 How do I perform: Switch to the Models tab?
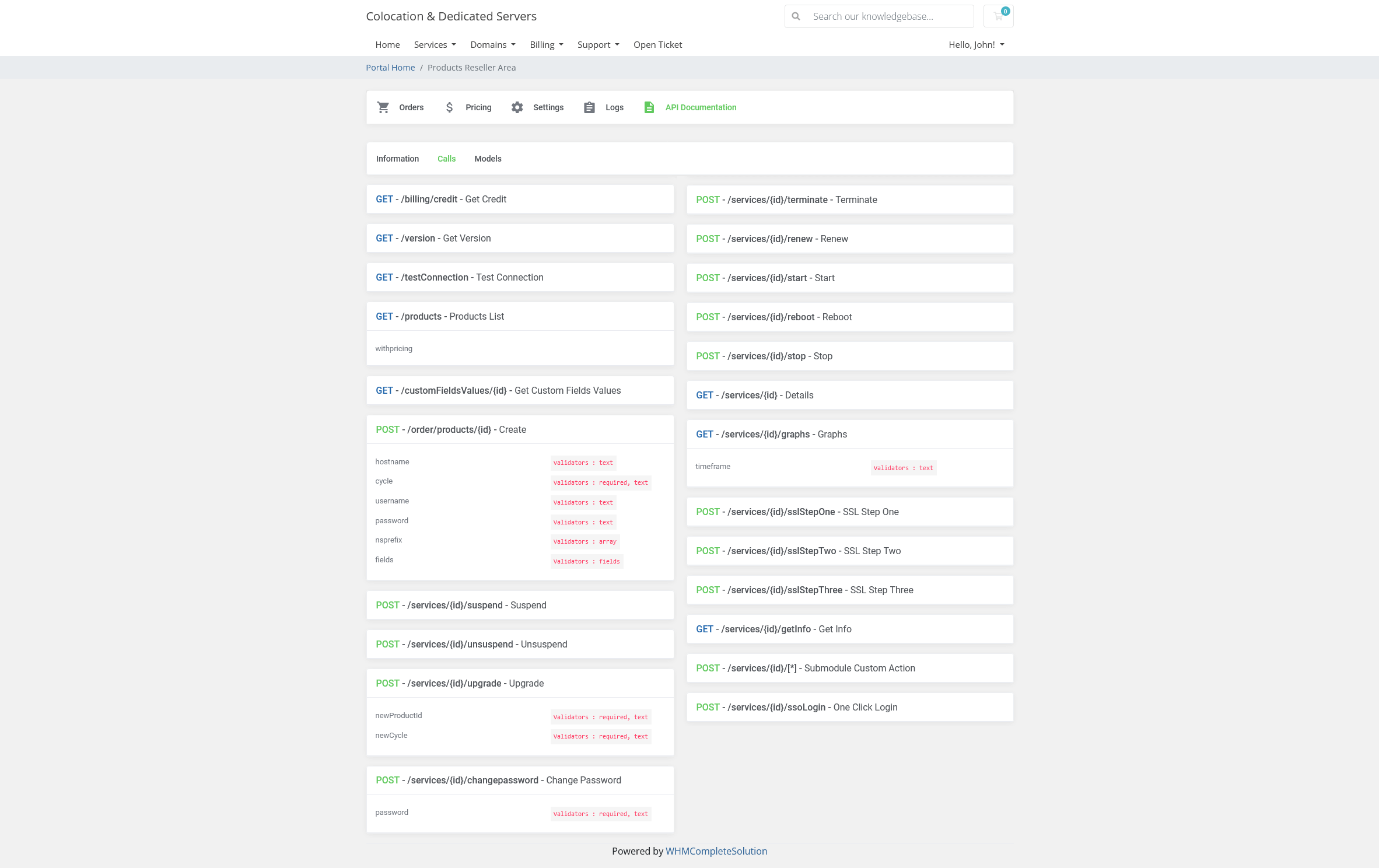pos(487,158)
